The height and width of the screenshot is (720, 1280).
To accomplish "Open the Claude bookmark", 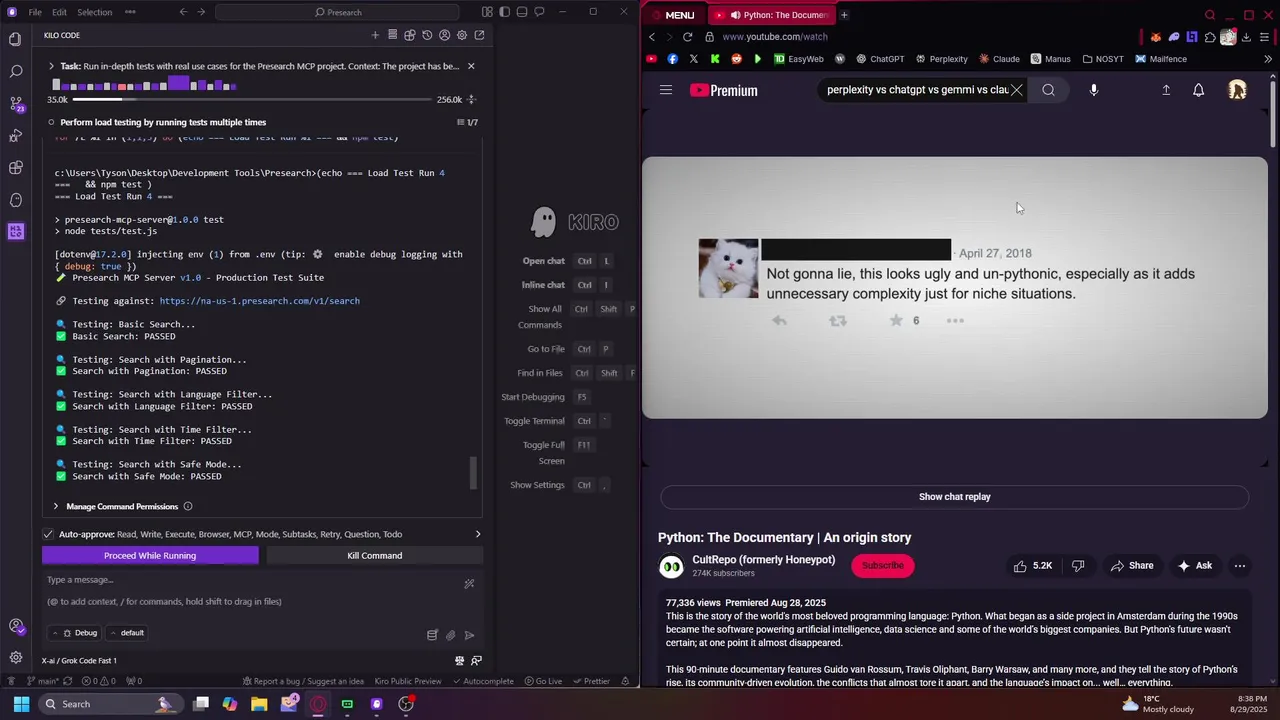I will point(999,59).
